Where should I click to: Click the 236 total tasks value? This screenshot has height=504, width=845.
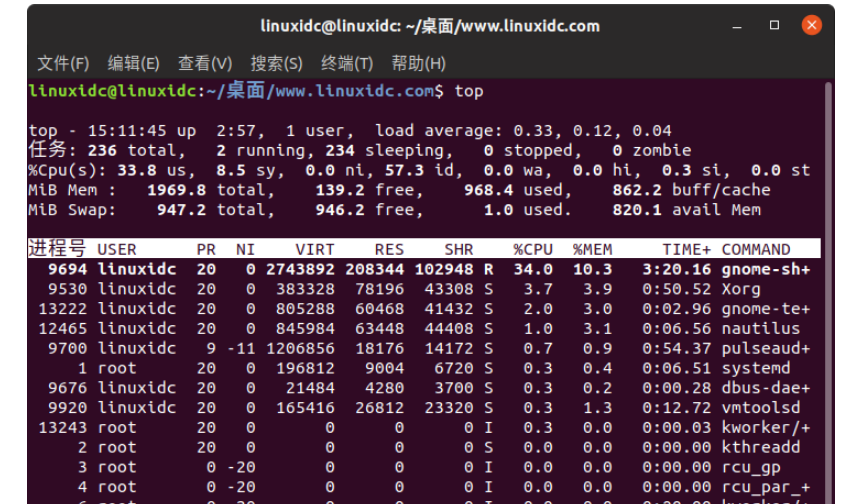(102, 150)
